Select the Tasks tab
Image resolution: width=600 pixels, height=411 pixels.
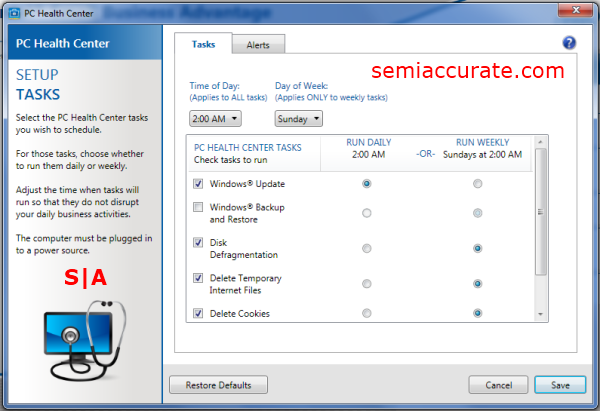coord(203,44)
